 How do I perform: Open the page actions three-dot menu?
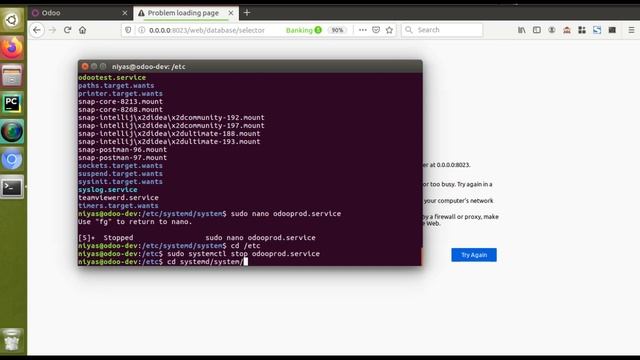click(362, 30)
